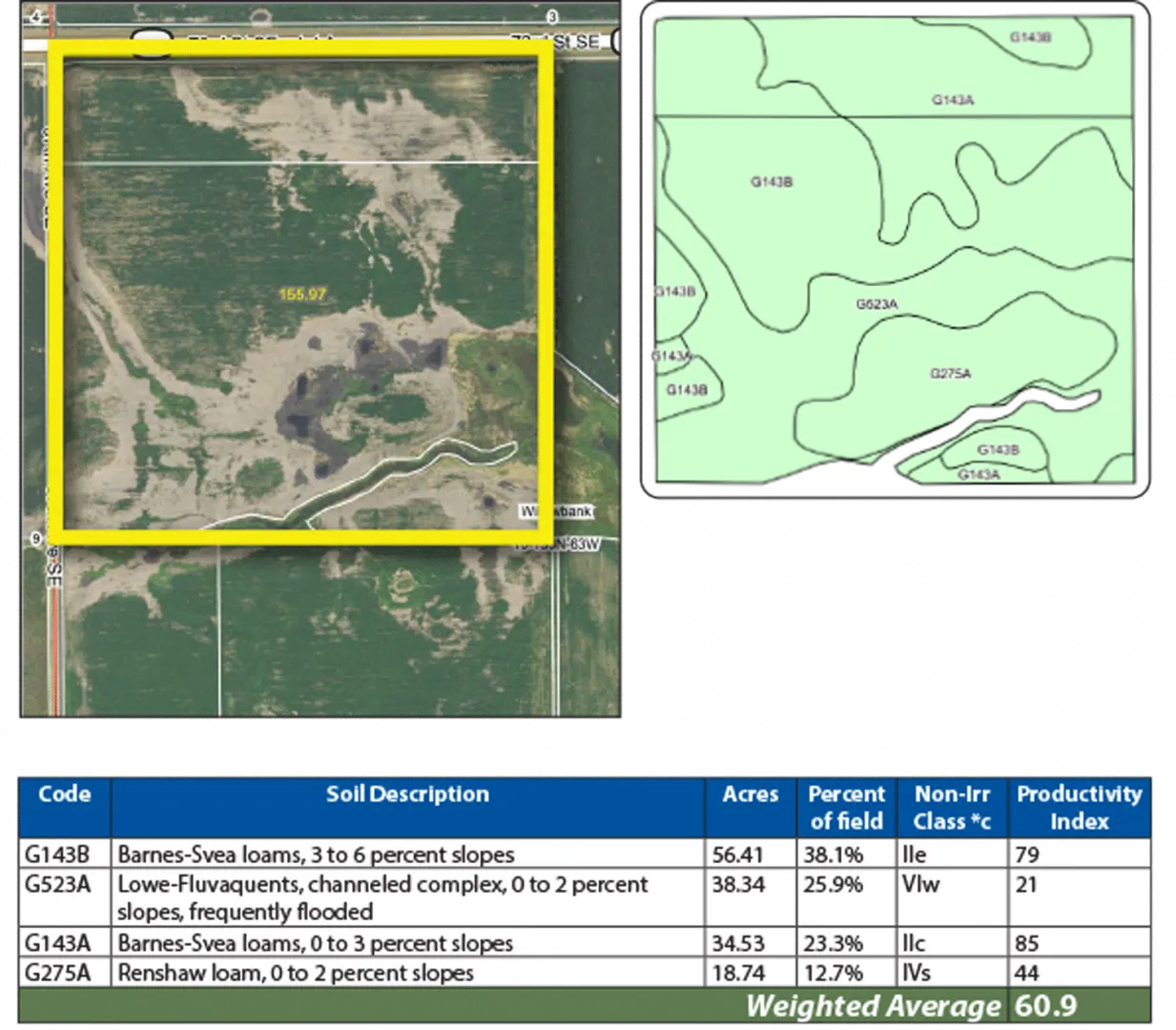This screenshot has height=1030, width=1176.
Task: Click the Percent of field column header
Action: (846, 807)
